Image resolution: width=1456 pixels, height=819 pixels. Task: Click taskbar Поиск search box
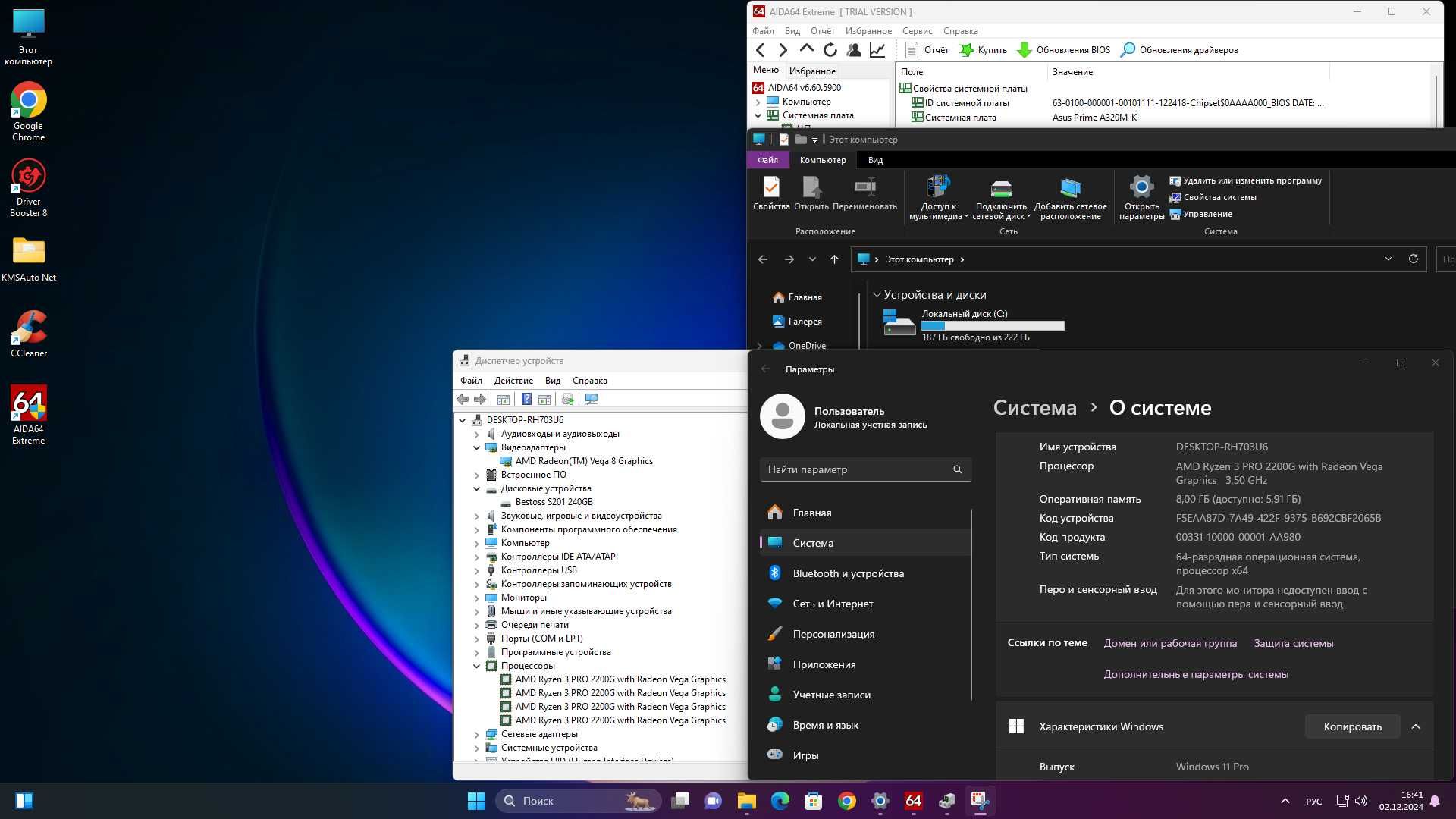[x=578, y=801]
